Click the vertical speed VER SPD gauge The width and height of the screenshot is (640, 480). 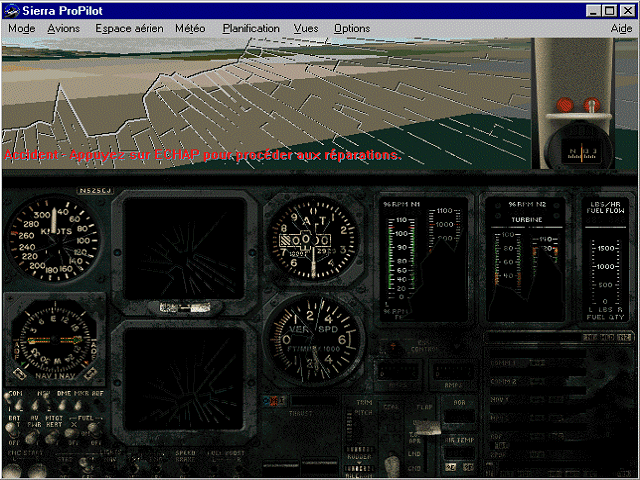(x=313, y=340)
